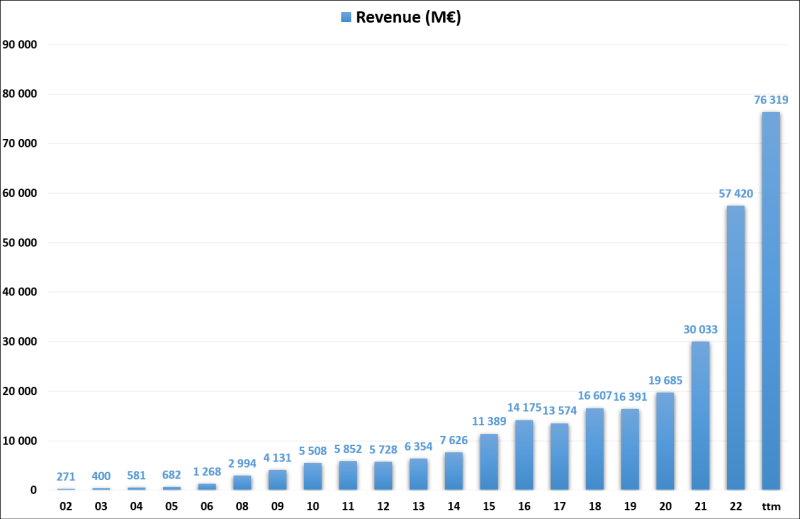Click the y-axis label 80 000
Viewport: 800px width, 519px height.
pos(20,94)
